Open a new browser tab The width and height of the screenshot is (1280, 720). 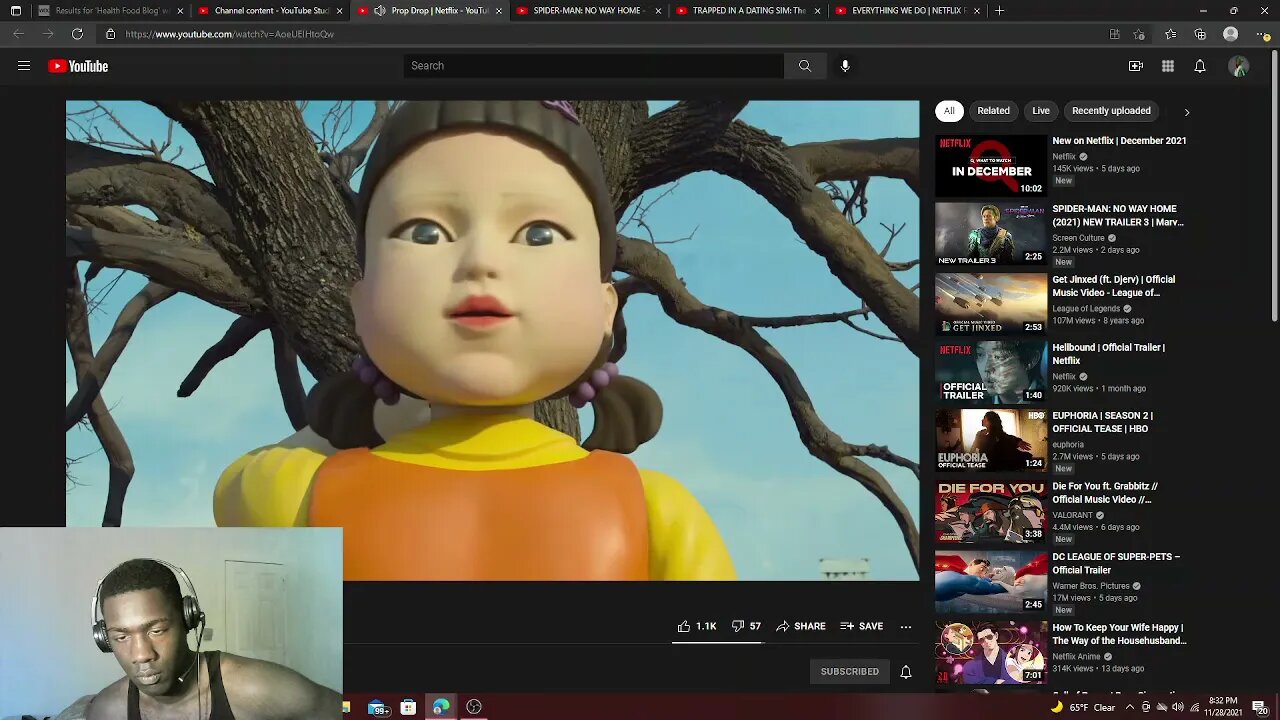point(999,11)
